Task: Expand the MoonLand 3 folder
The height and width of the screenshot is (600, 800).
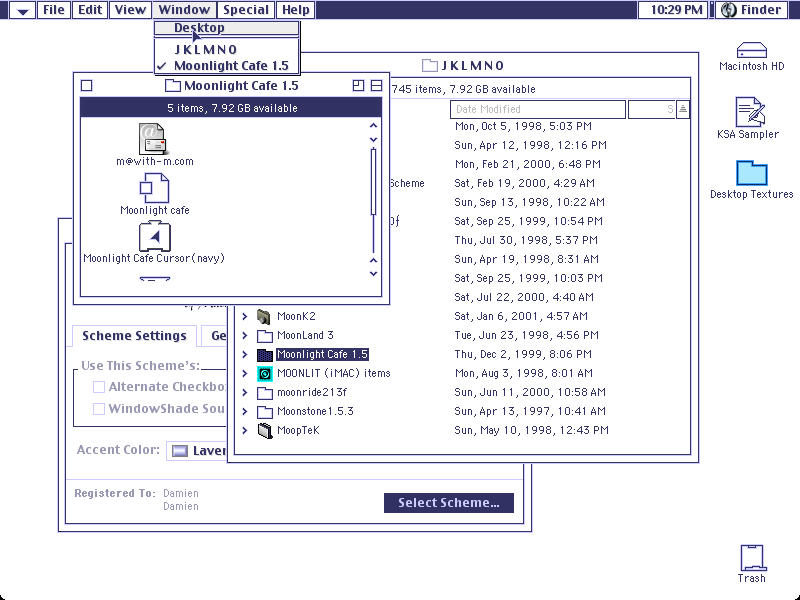Action: click(245, 335)
